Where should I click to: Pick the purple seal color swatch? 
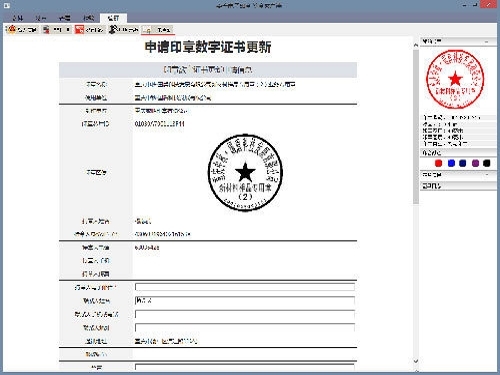point(476,163)
